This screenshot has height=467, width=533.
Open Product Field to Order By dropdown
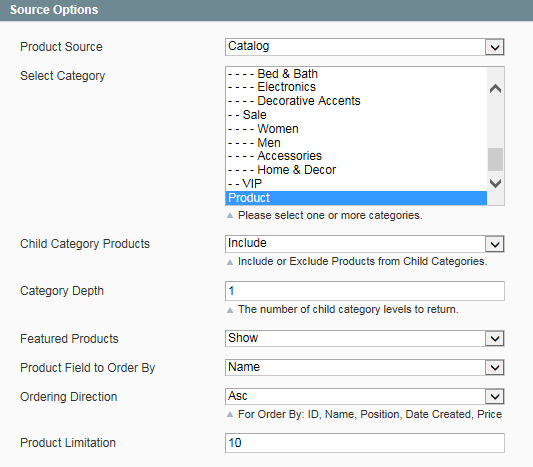click(x=364, y=367)
